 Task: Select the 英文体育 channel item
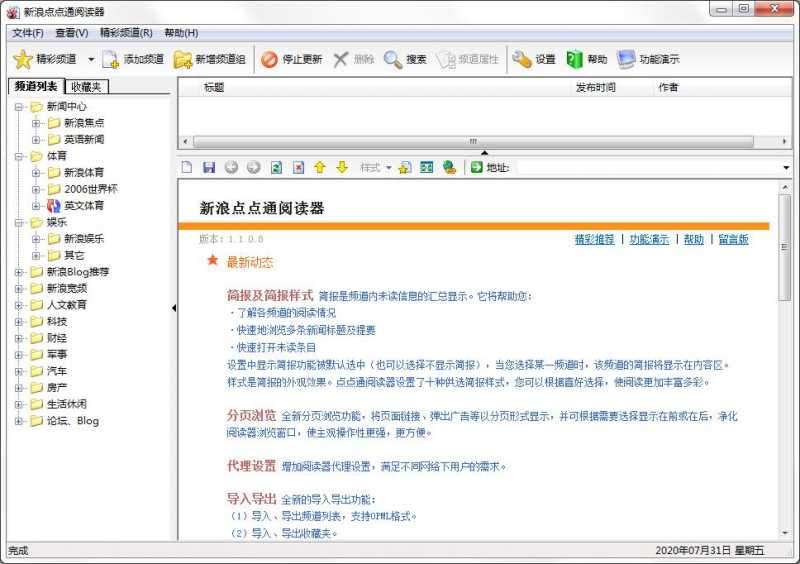click(76, 206)
